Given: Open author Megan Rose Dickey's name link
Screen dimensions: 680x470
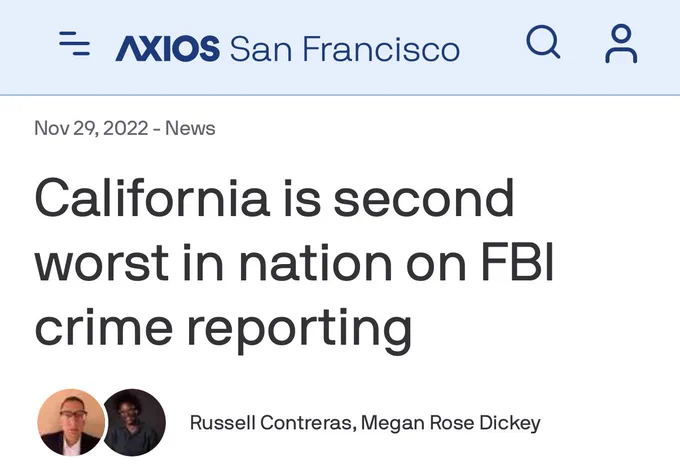Looking at the screenshot, I should click(450, 423).
